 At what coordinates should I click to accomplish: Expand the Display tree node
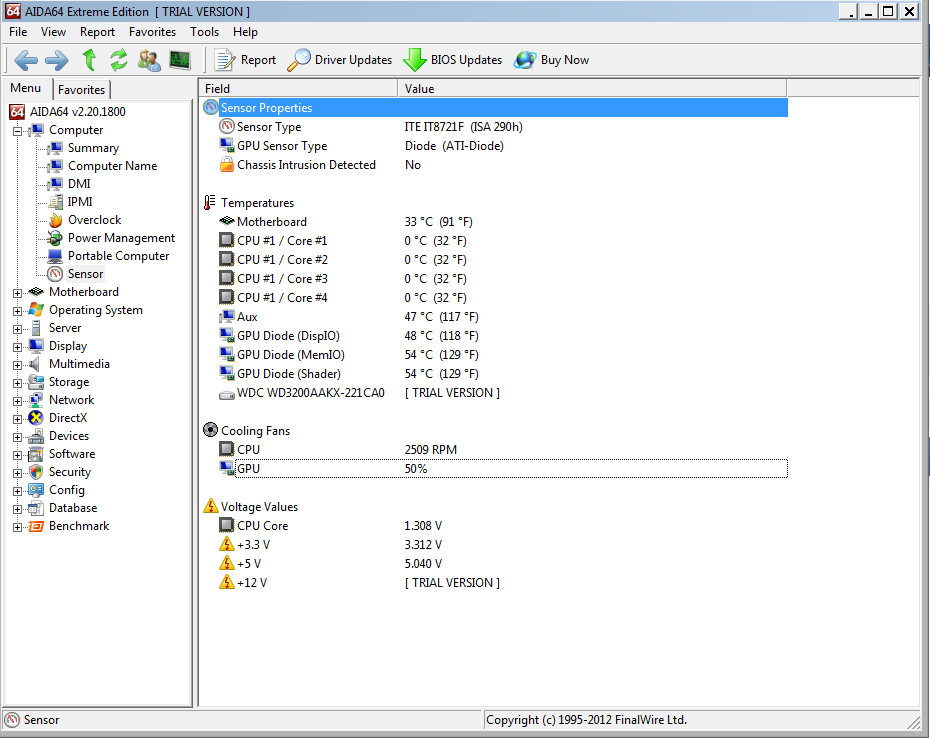click(x=18, y=346)
